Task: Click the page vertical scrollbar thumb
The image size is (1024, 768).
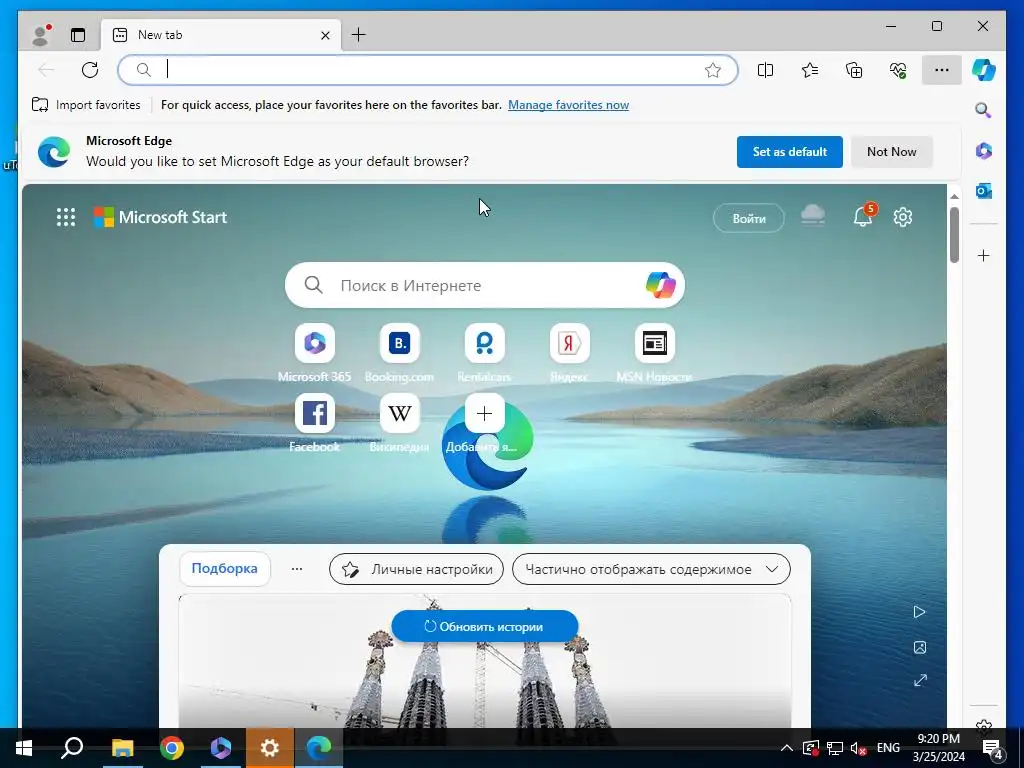Action: click(954, 235)
